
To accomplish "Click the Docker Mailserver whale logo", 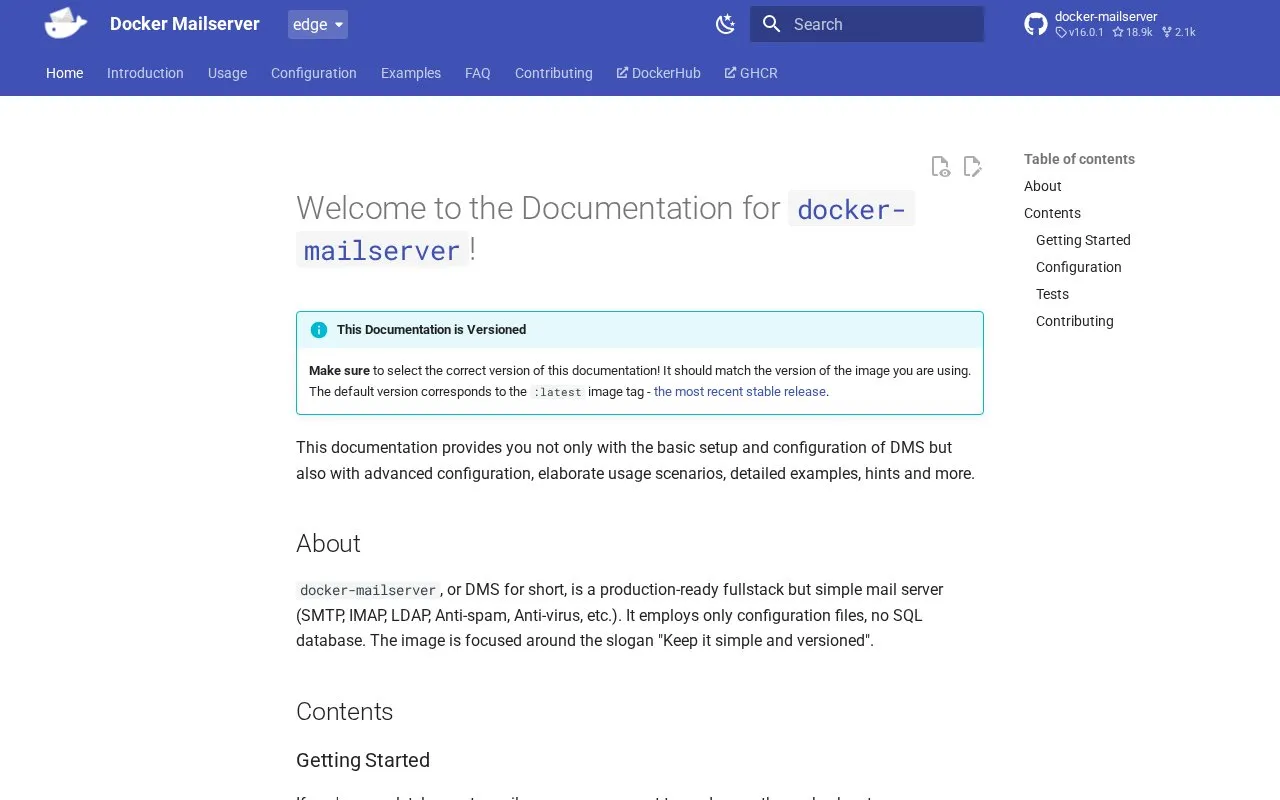I will coord(66,24).
